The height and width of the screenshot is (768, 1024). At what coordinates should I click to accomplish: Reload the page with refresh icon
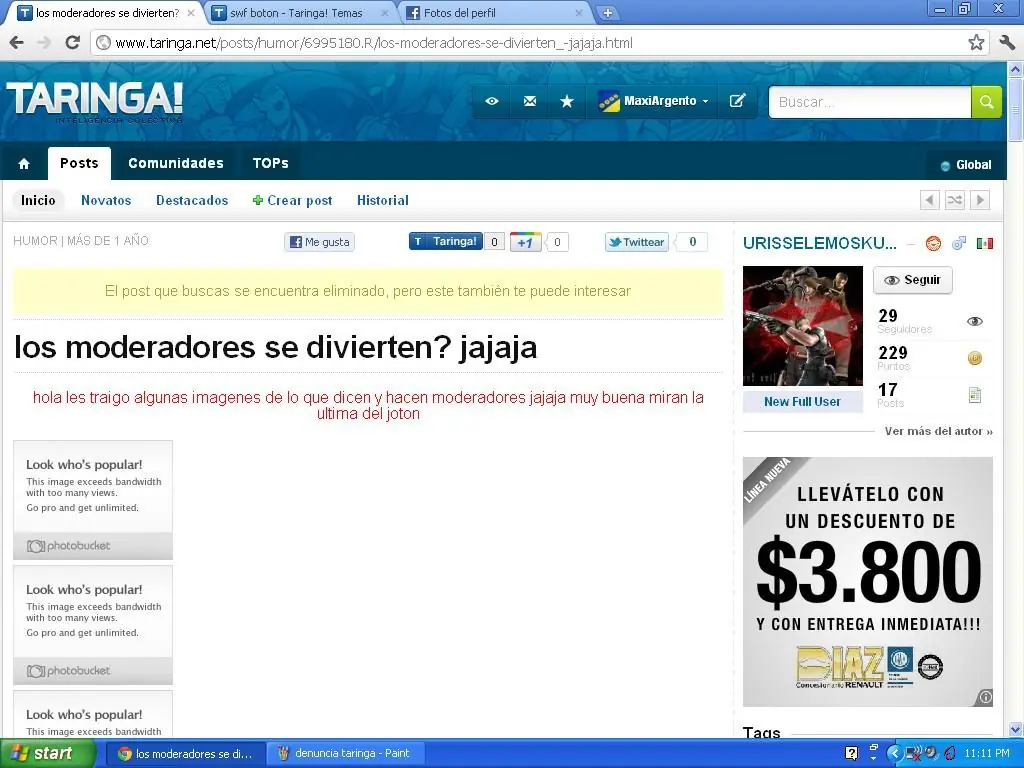coord(72,43)
